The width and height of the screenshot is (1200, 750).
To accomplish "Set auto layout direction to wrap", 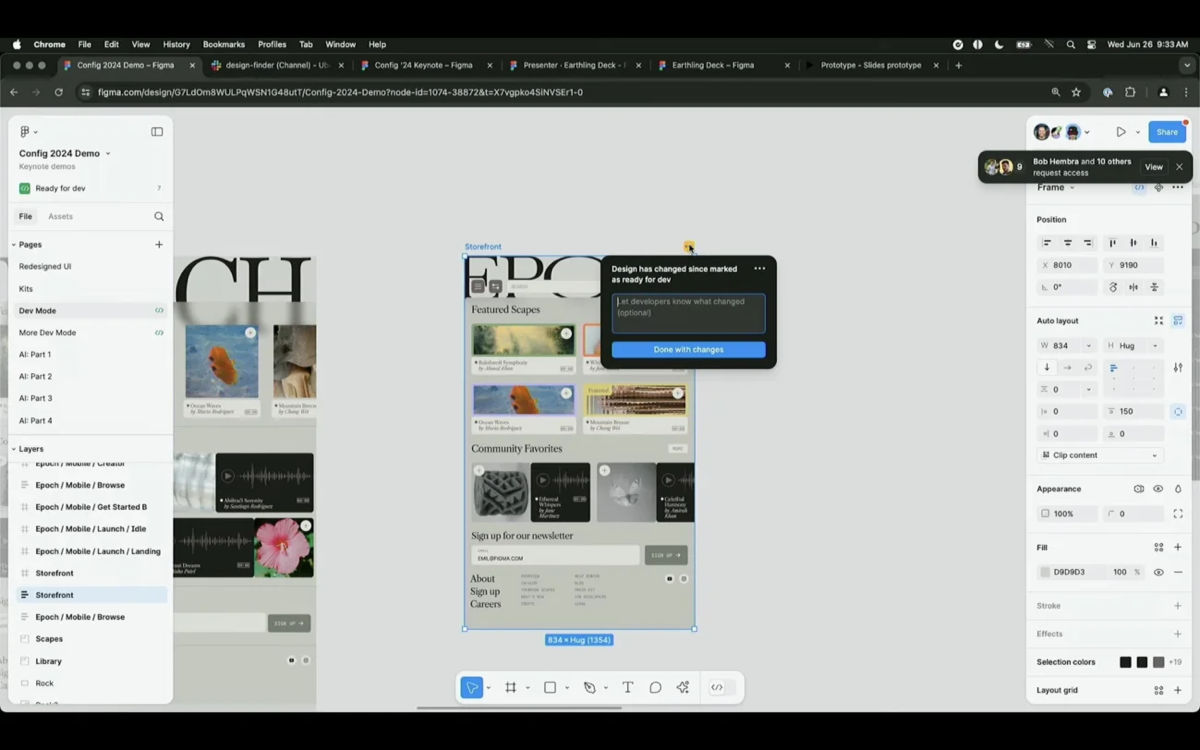I will point(1088,367).
